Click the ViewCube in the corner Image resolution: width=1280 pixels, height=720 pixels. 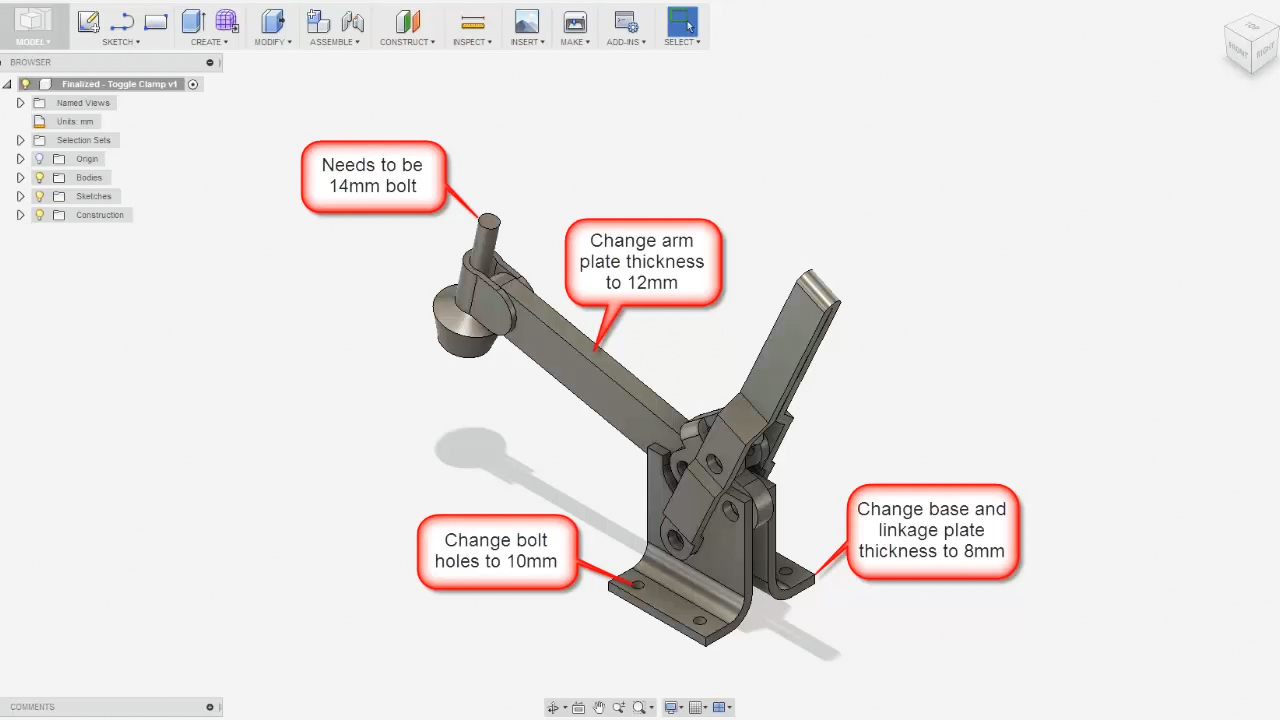1250,46
